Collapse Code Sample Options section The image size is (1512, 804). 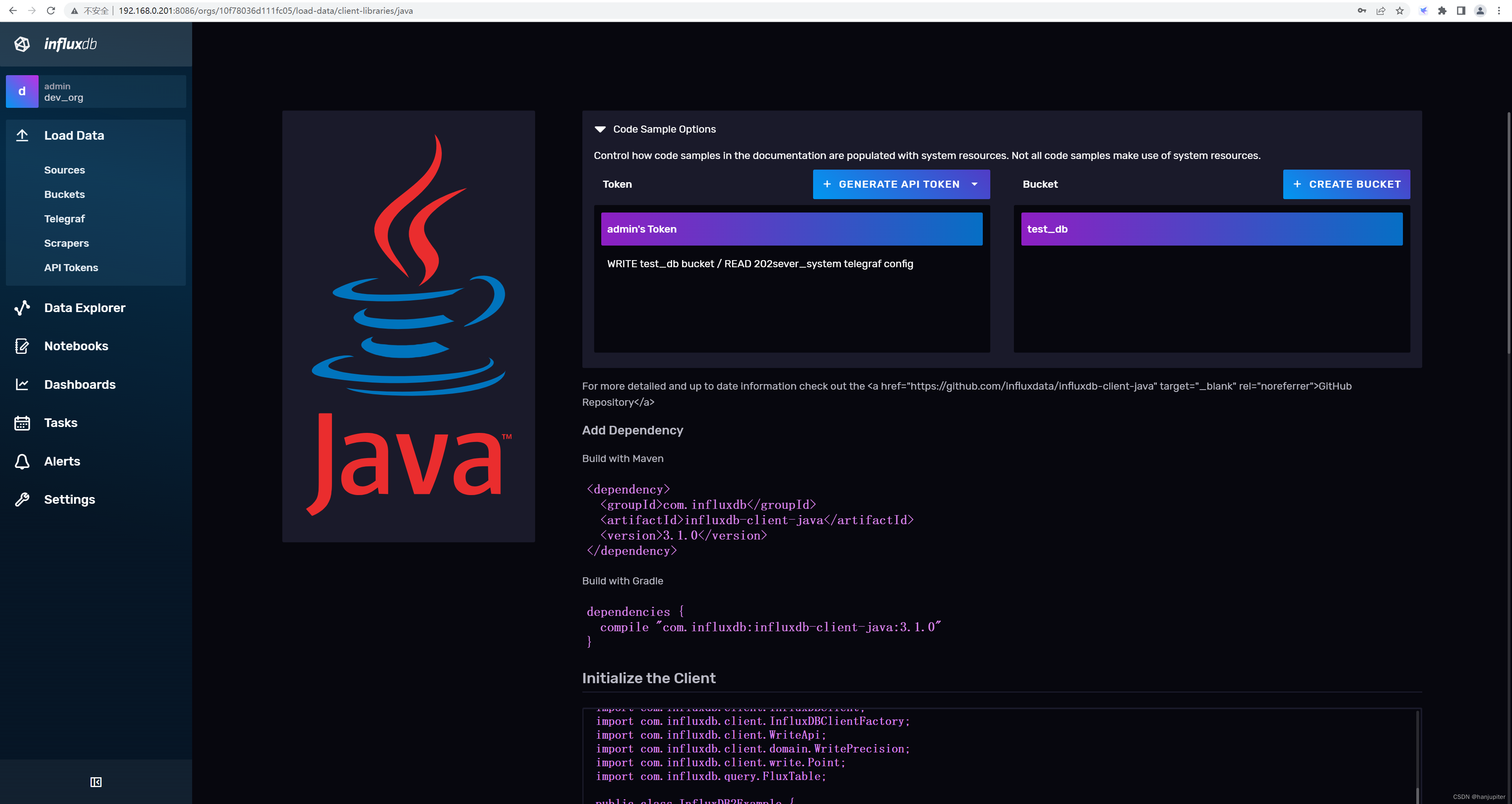coord(600,129)
